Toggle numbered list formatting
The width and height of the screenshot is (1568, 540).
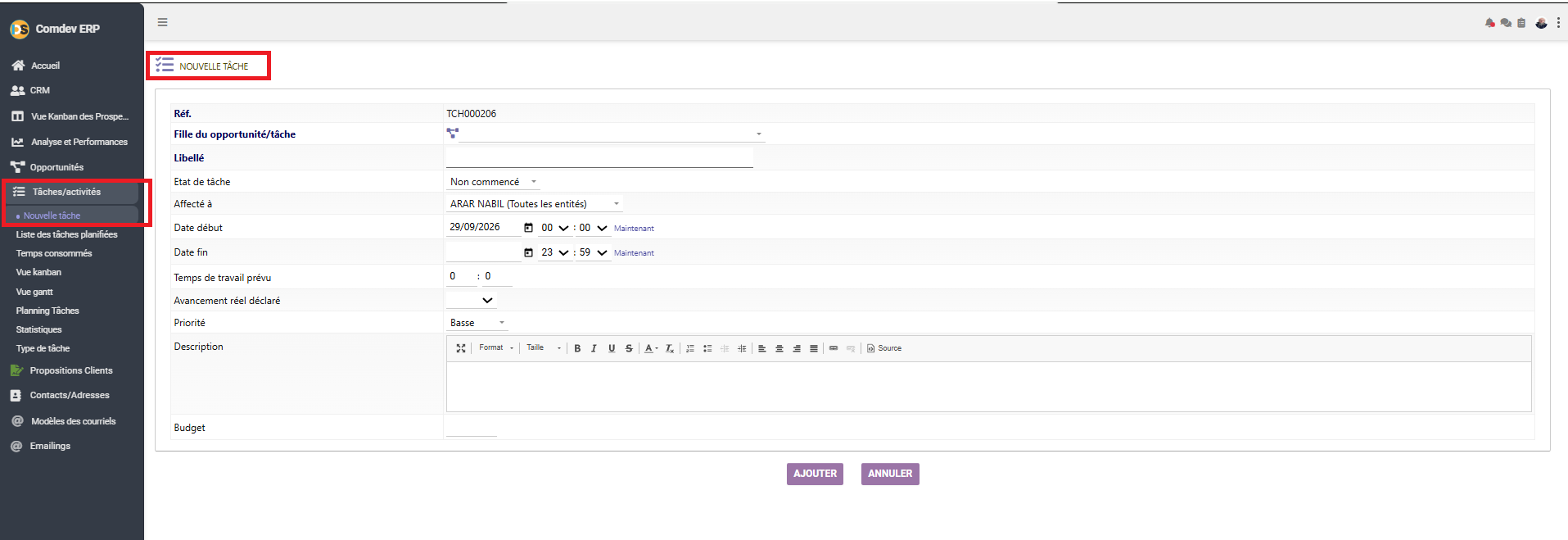click(x=690, y=348)
